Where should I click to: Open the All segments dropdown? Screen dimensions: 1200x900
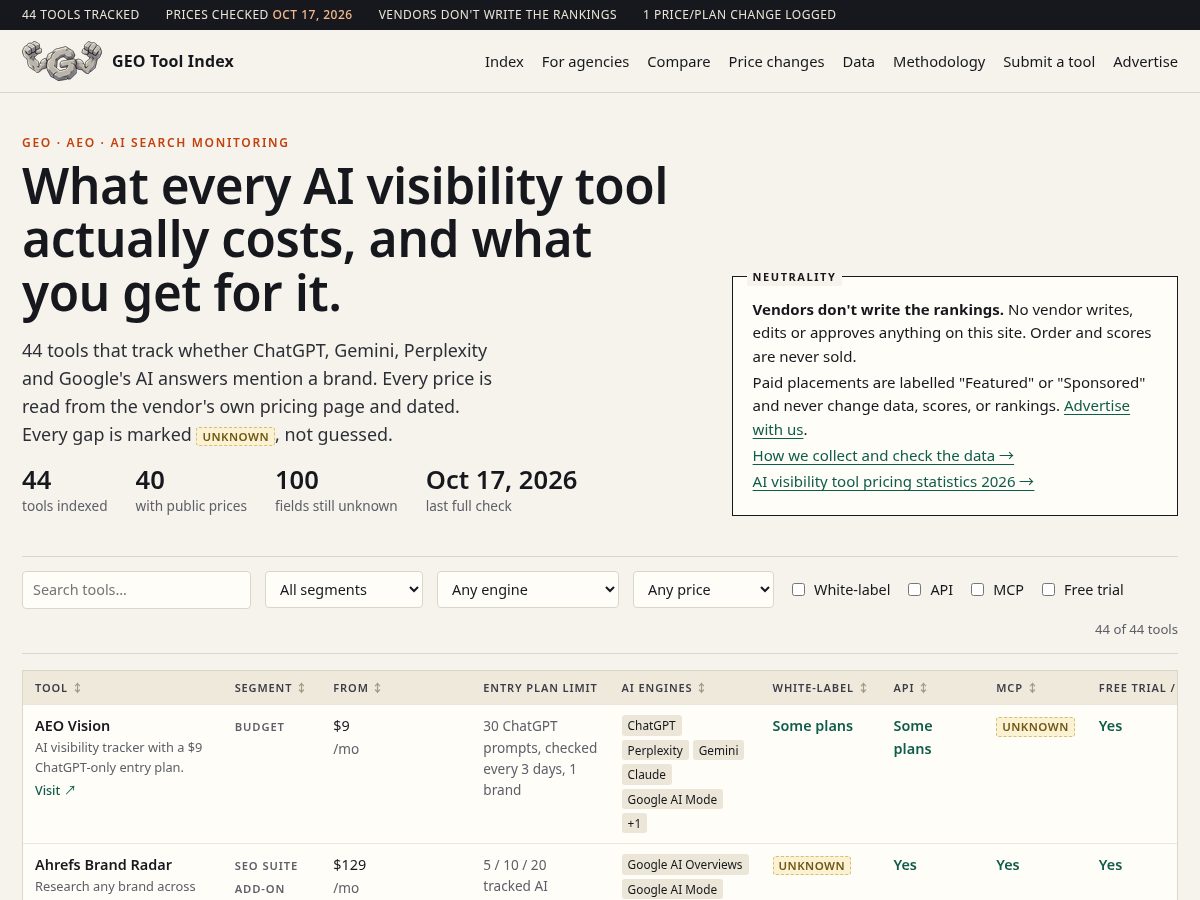coord(344,590)
